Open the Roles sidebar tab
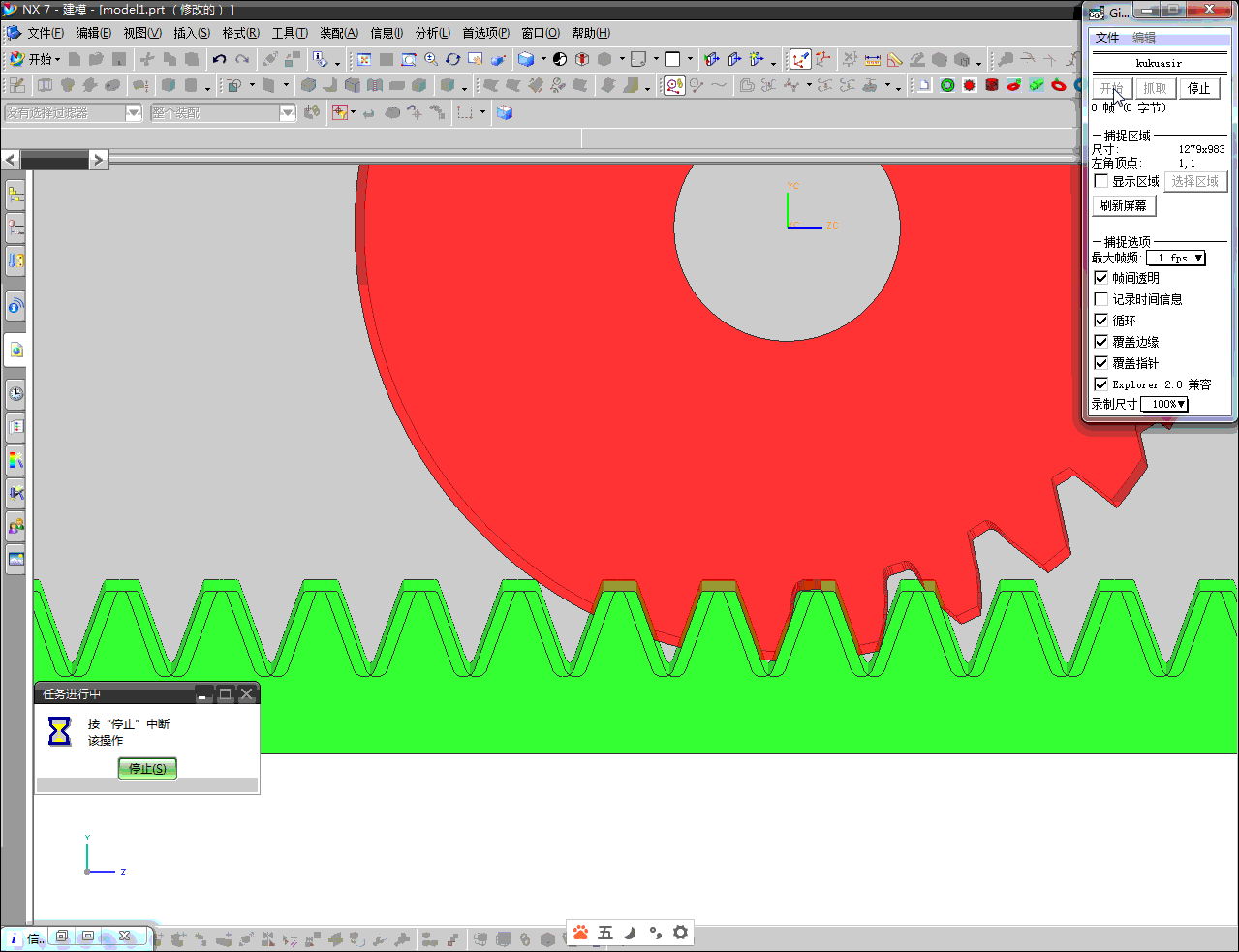Viewport: 1239px width, 952px height. pyautogui.click(x=15, y=526)
